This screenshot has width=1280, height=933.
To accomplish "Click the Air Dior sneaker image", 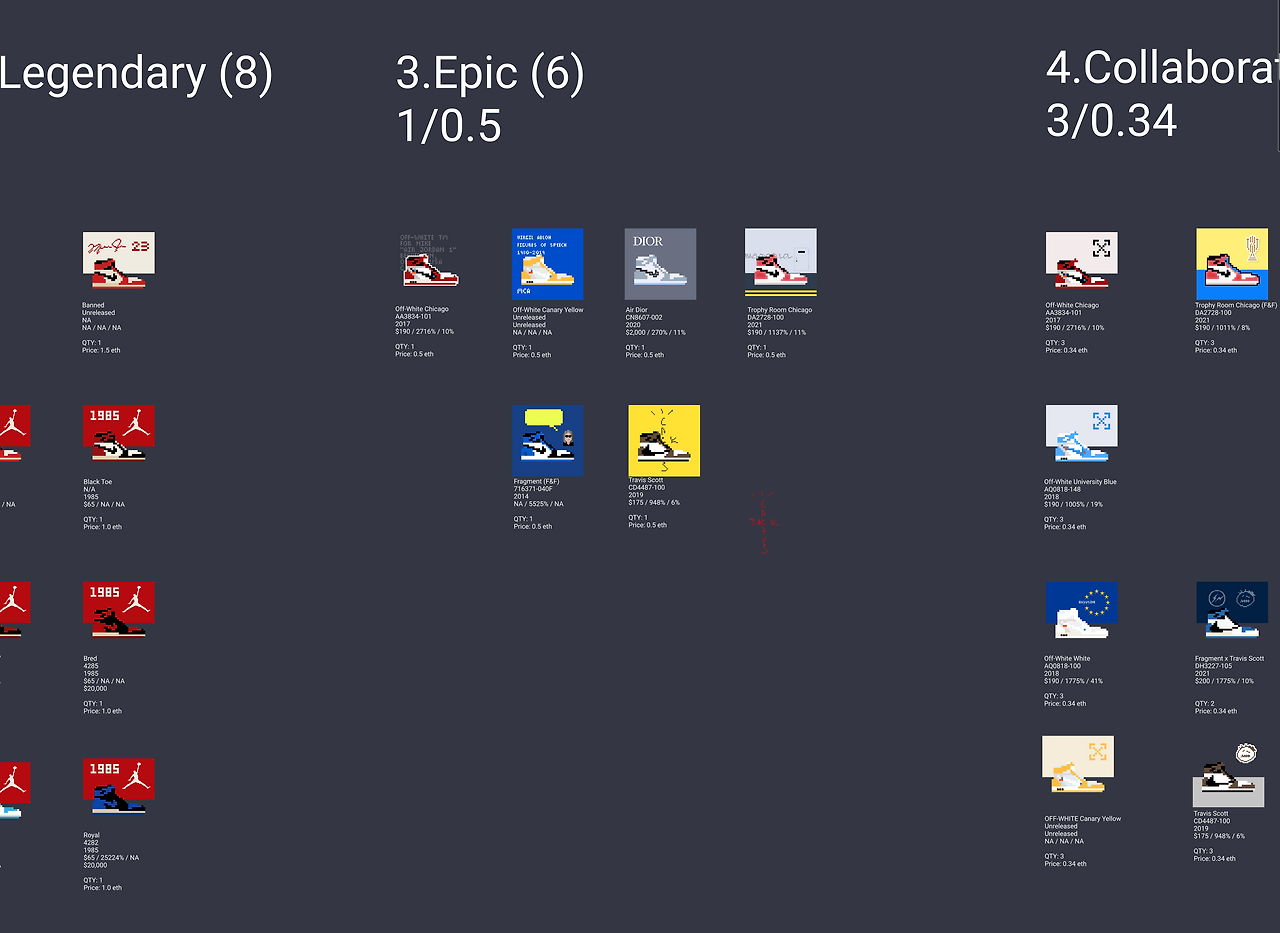I will [x=660, y=264].
